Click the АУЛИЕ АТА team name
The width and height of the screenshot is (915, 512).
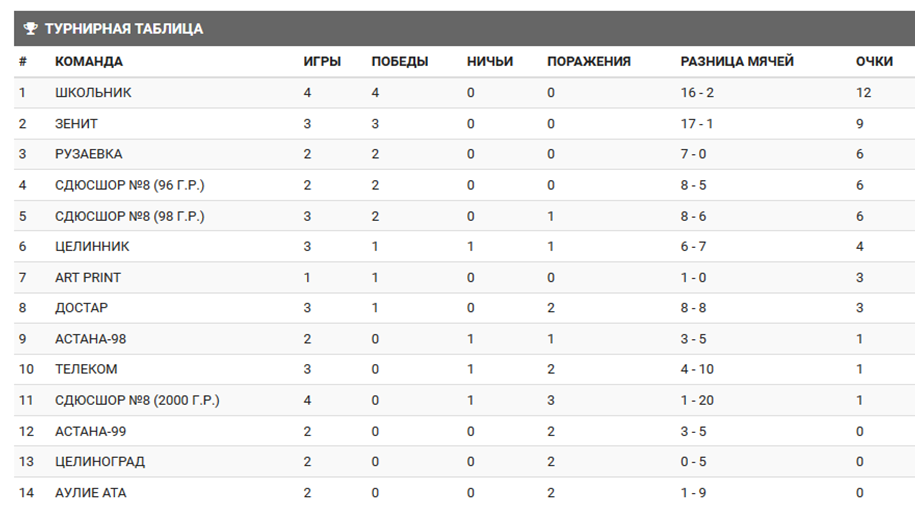pyautogui.click(x=90, y=493)
